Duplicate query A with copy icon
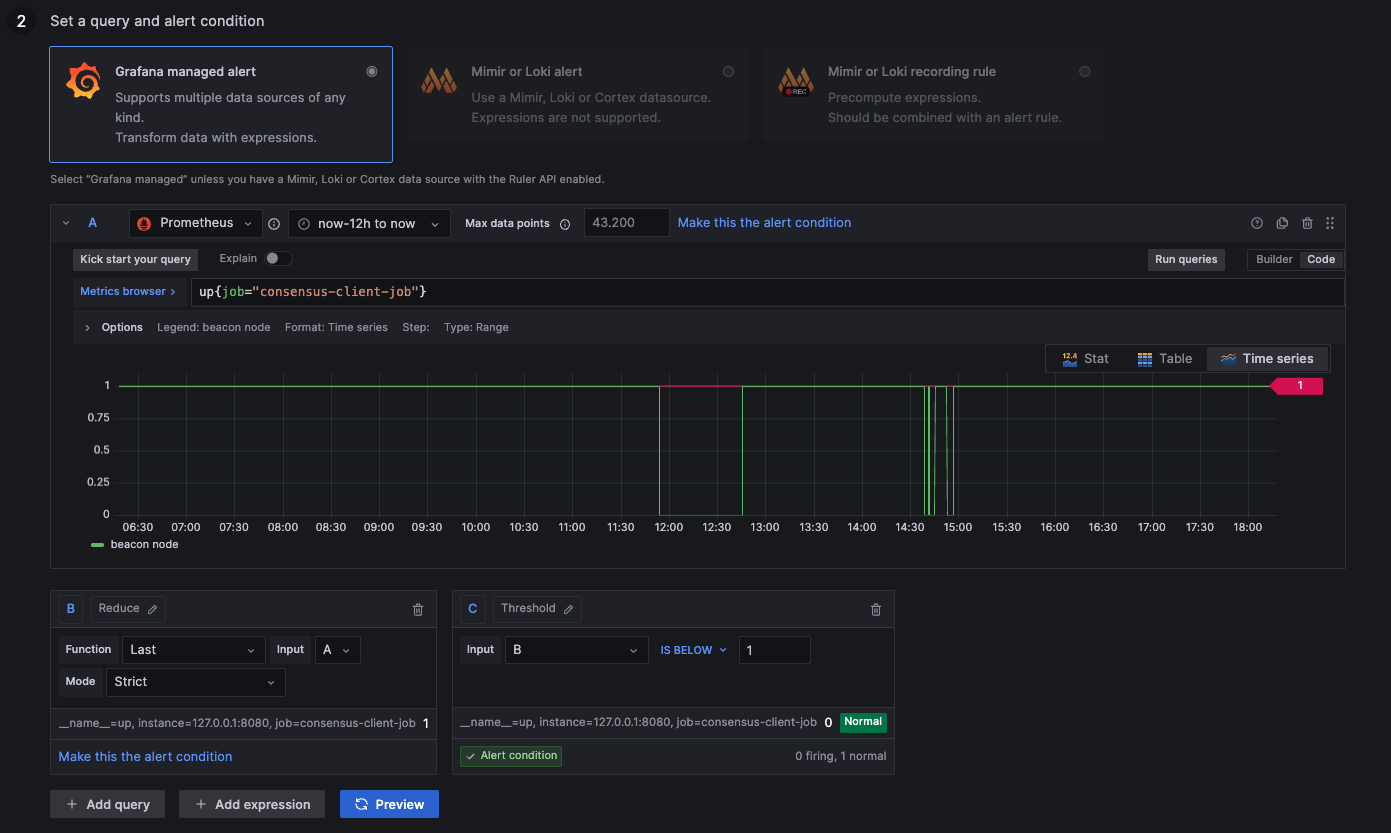The height and width of the screenshot is (833, 1391). tap(1283, 223)
